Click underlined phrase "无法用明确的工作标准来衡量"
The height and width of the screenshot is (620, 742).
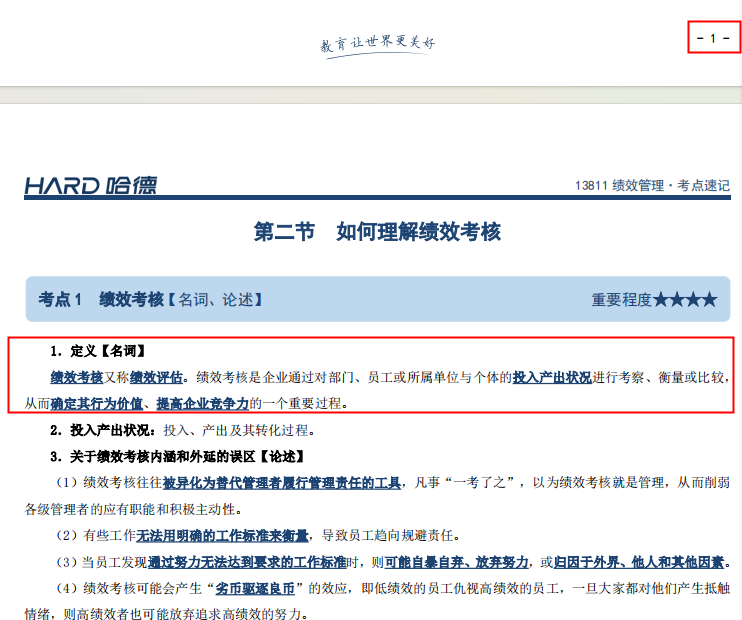pos(222,536)
